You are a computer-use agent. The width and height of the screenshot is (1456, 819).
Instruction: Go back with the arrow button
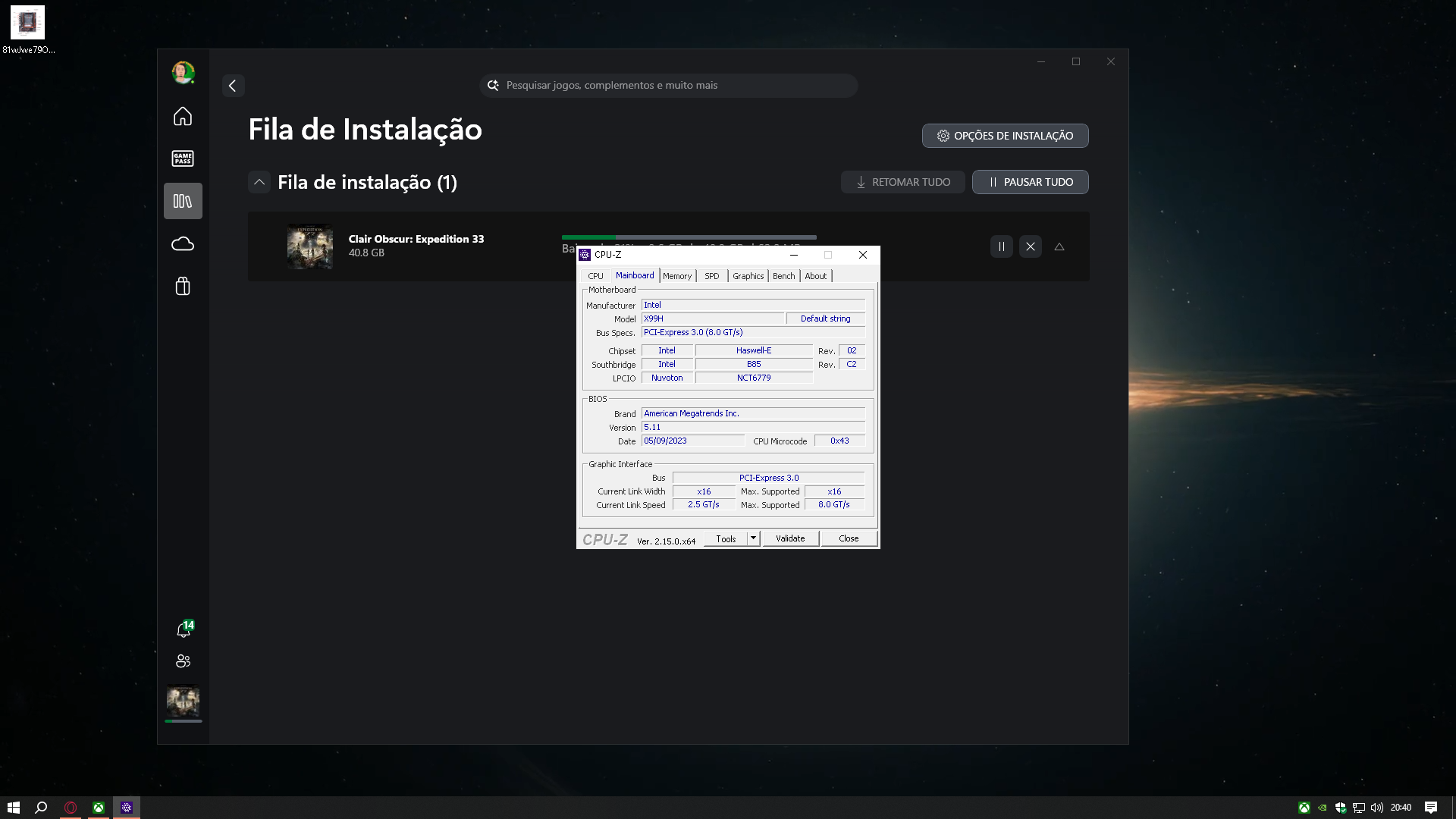click(233, 86)
